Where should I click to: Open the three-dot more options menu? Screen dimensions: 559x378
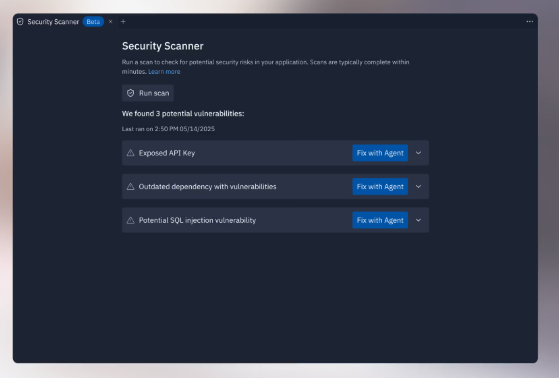[529, 22]
